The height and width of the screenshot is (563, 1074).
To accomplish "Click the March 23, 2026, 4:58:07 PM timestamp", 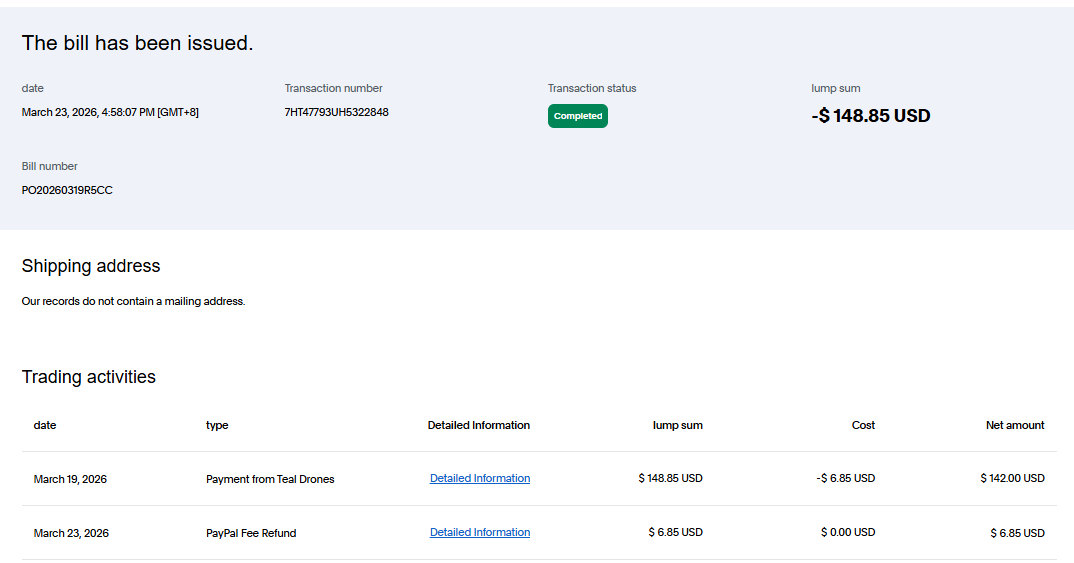I will (x=110, y=112).
